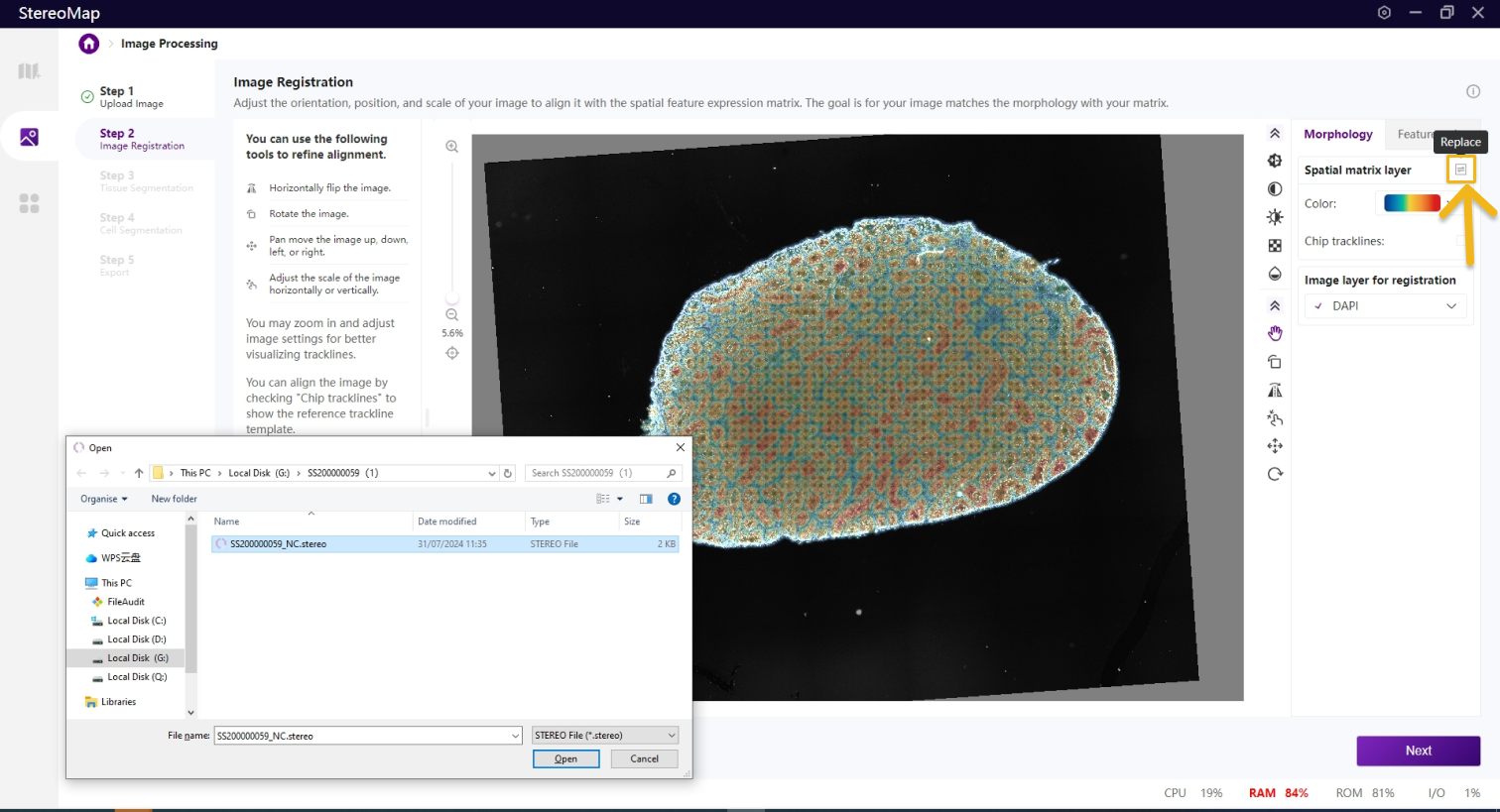Switch to the Feature tab
Viewport: 1500px width, 812px height.
(1415, 135)
